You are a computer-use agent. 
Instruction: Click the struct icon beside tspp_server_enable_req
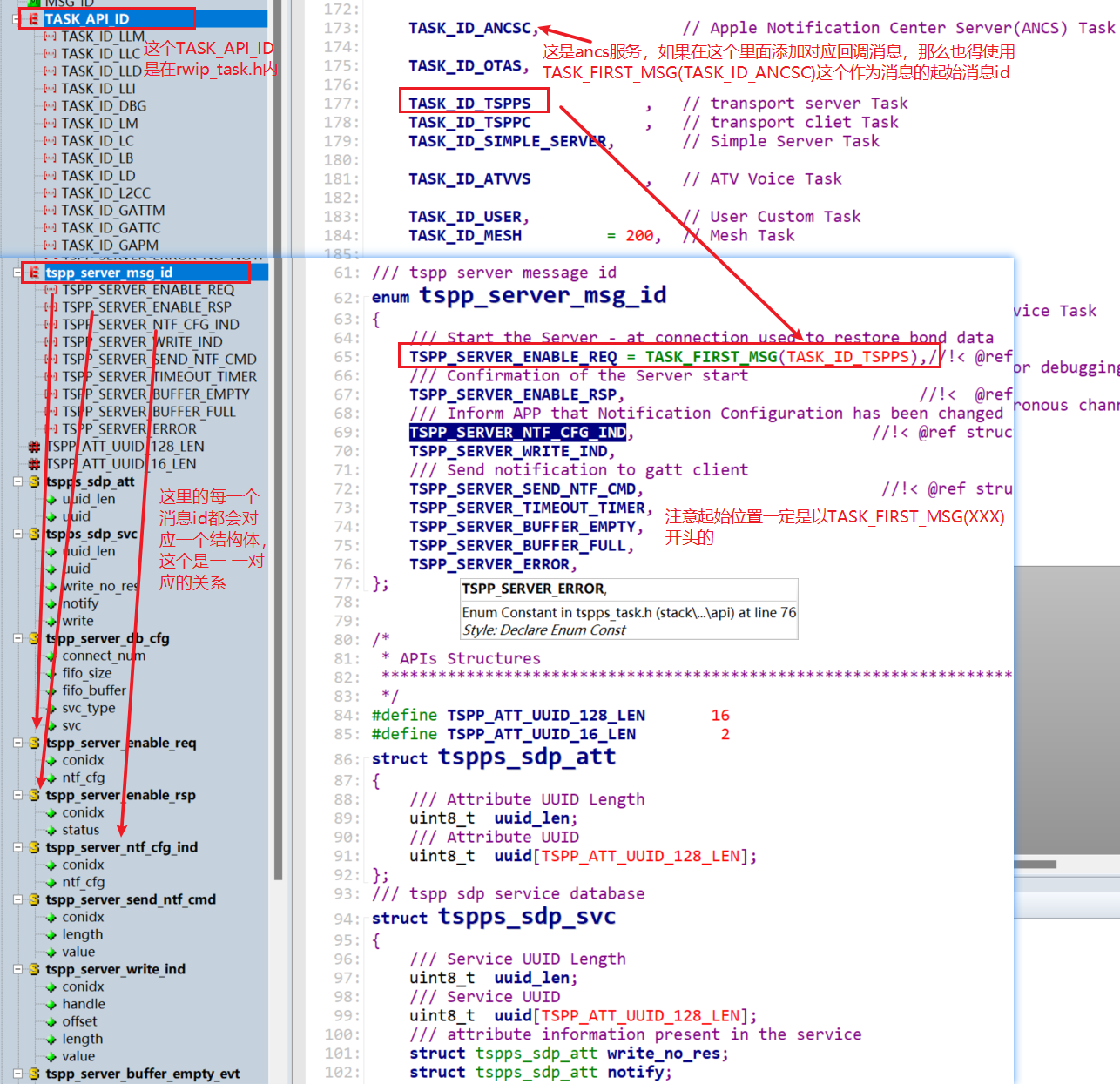tap(35, 743)
